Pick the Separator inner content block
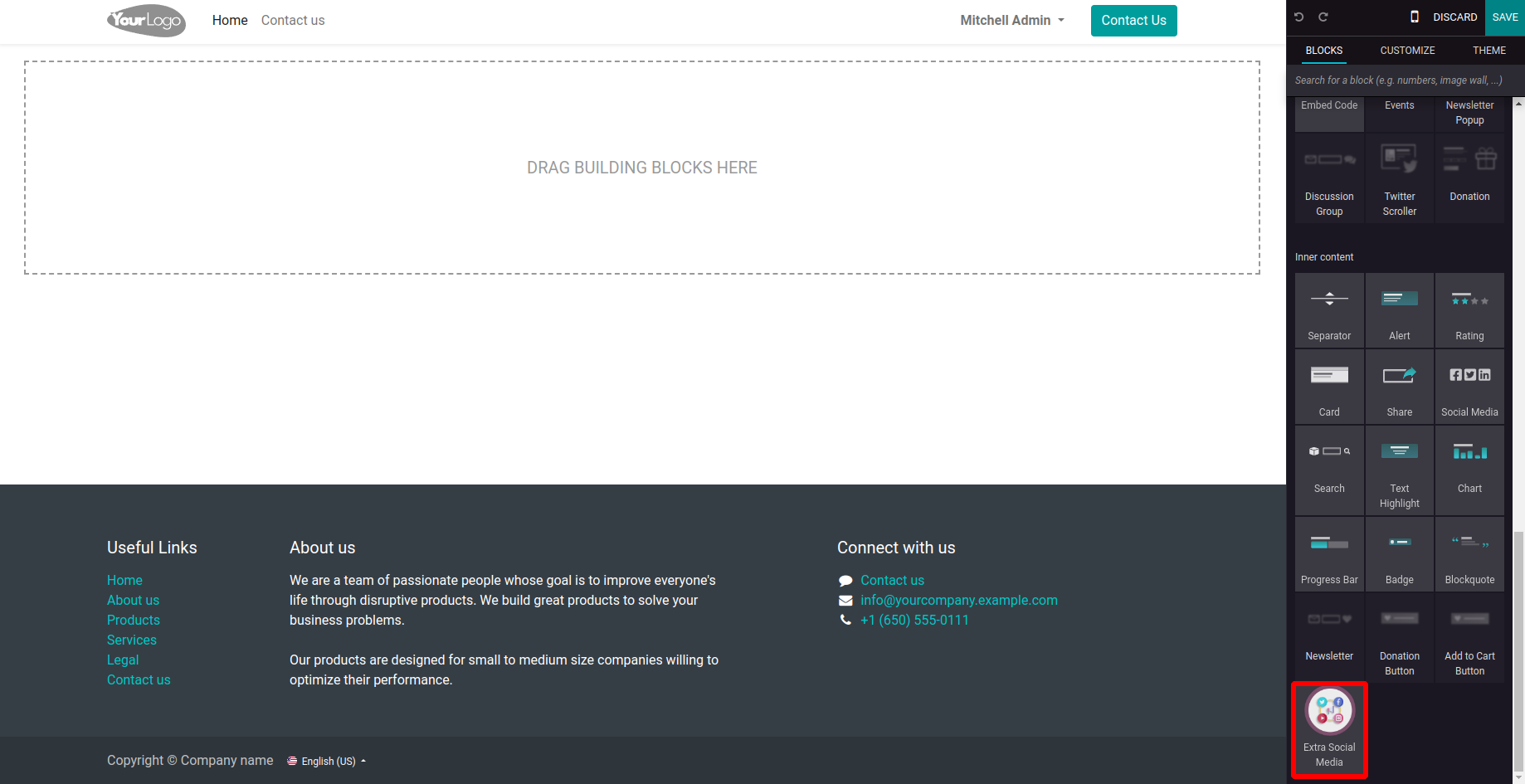 [1329, 310]
